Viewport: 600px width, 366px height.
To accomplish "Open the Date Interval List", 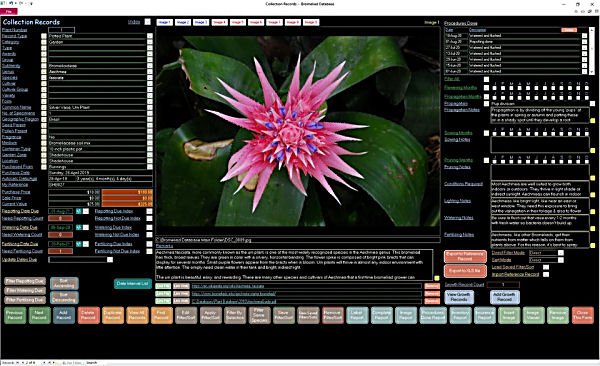I will coord(132,283).
